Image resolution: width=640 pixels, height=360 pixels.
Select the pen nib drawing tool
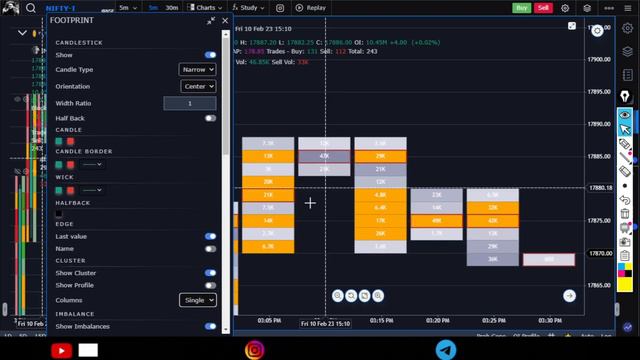625,96
